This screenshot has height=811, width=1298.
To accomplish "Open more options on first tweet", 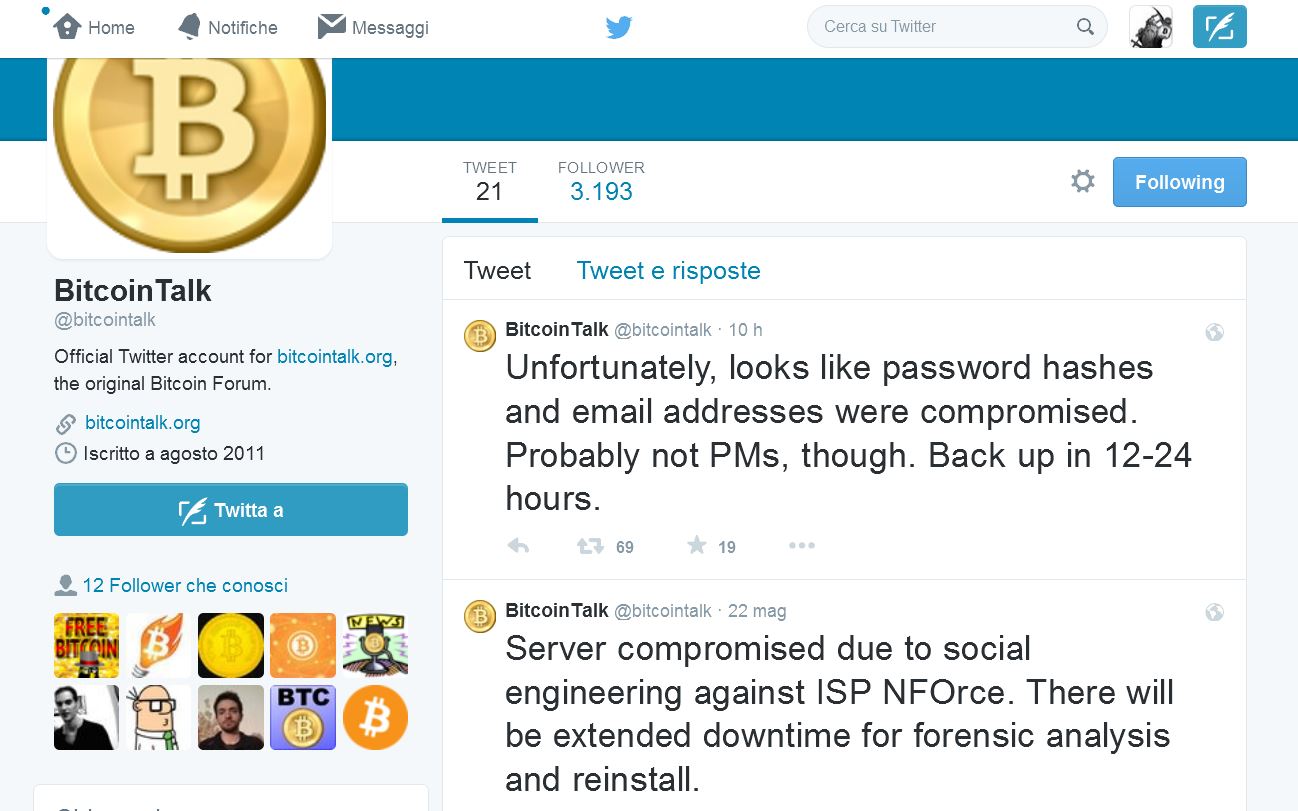I will [802, 545].
